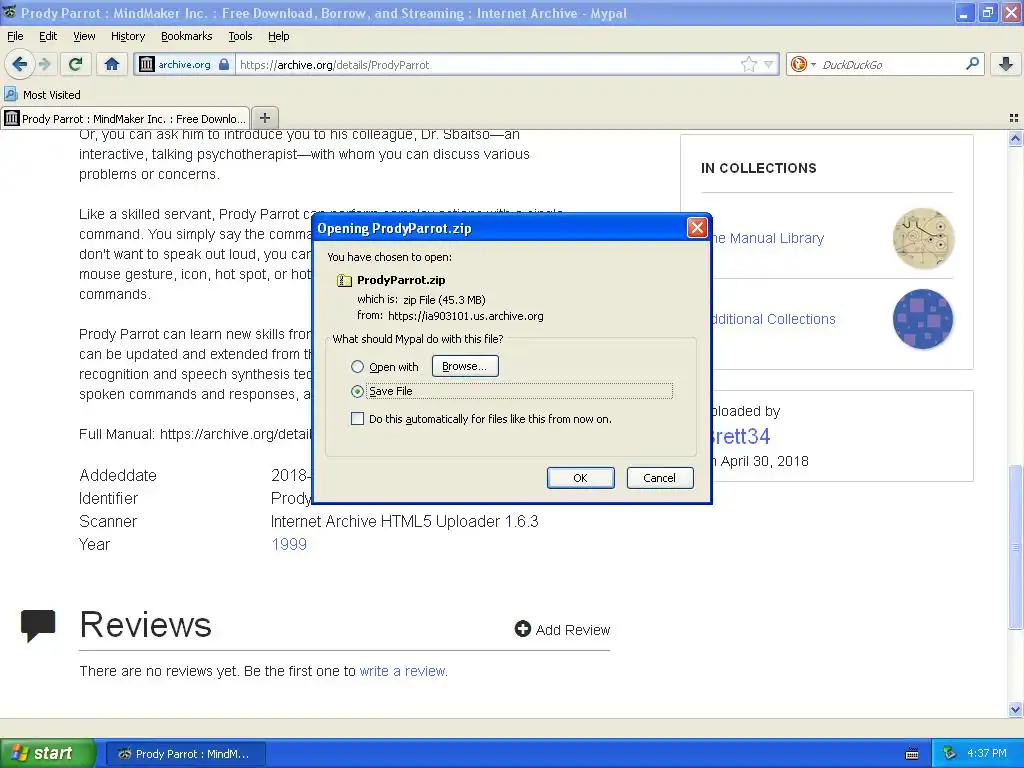Open the Bookmarks menu
Screen dimensions: 1024x768
tap(186, 36)
